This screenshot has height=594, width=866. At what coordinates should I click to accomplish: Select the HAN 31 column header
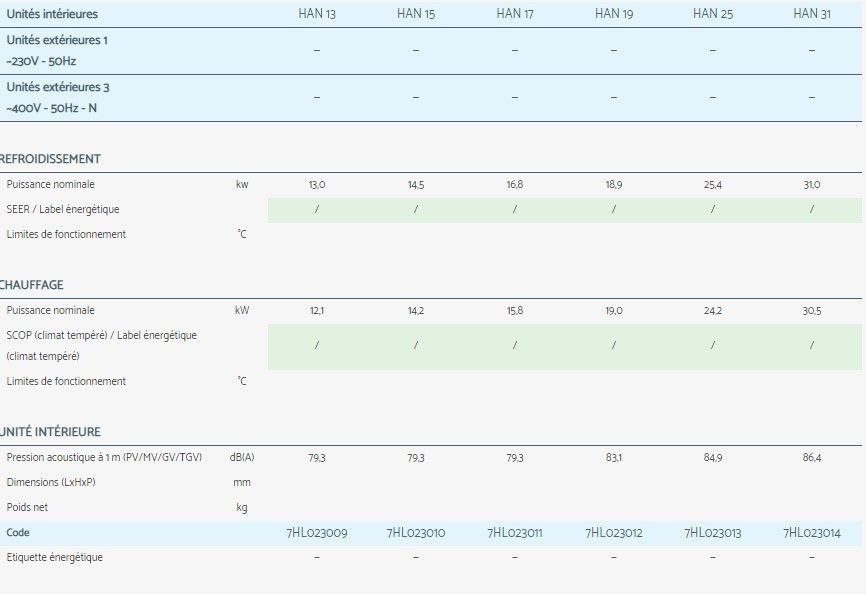point(812,14)
